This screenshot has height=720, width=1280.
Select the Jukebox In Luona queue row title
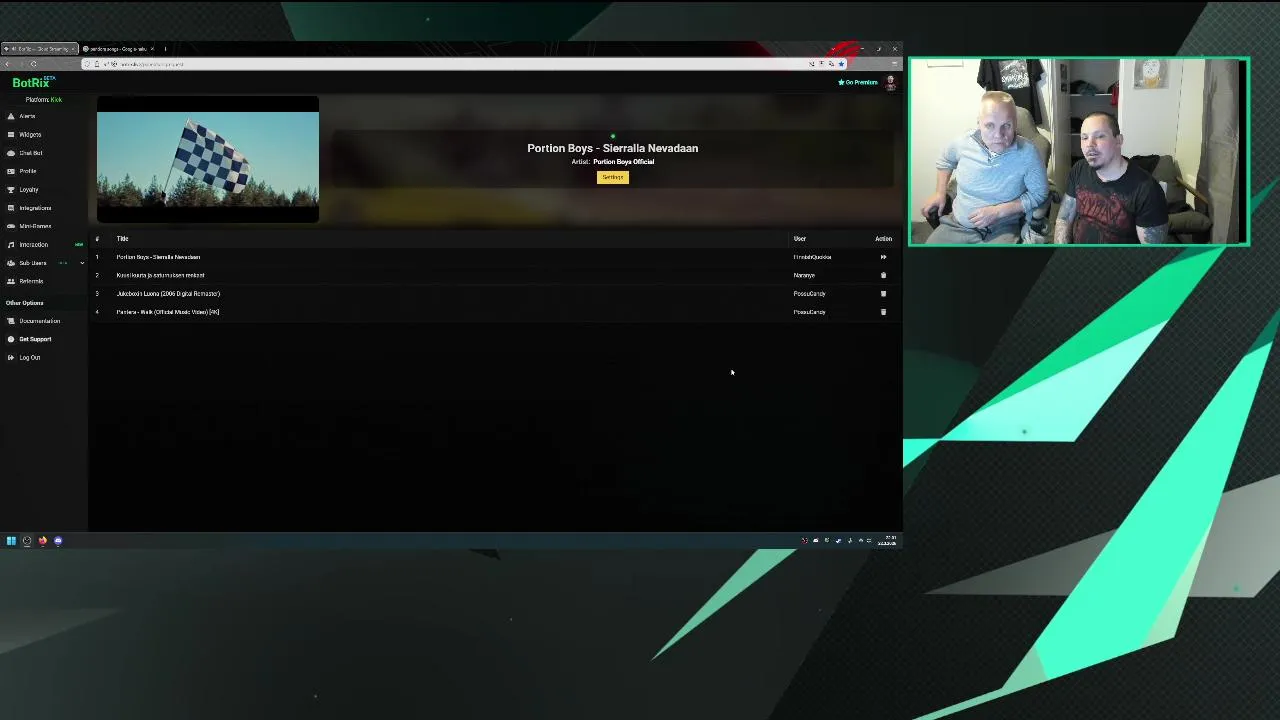168,294
